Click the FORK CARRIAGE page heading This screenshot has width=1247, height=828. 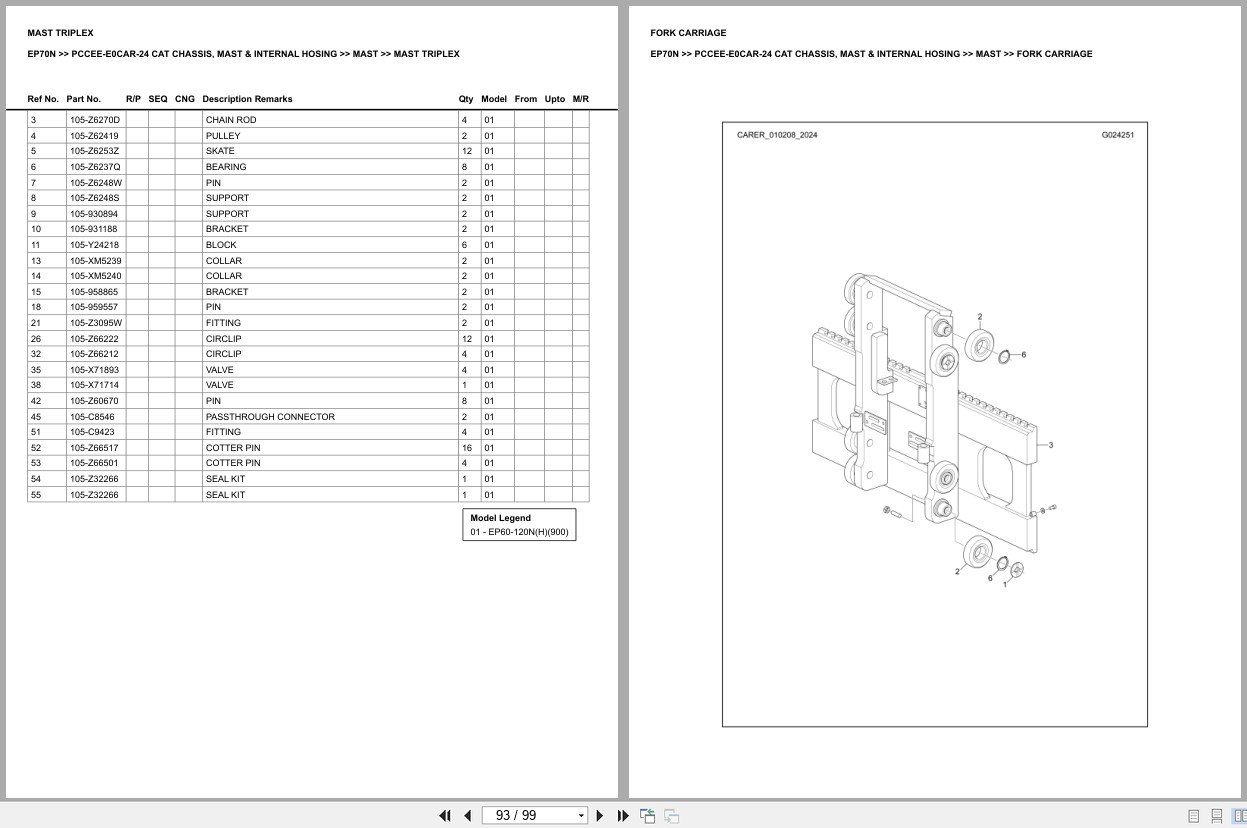pyautogui.click(x=688, y=33)
